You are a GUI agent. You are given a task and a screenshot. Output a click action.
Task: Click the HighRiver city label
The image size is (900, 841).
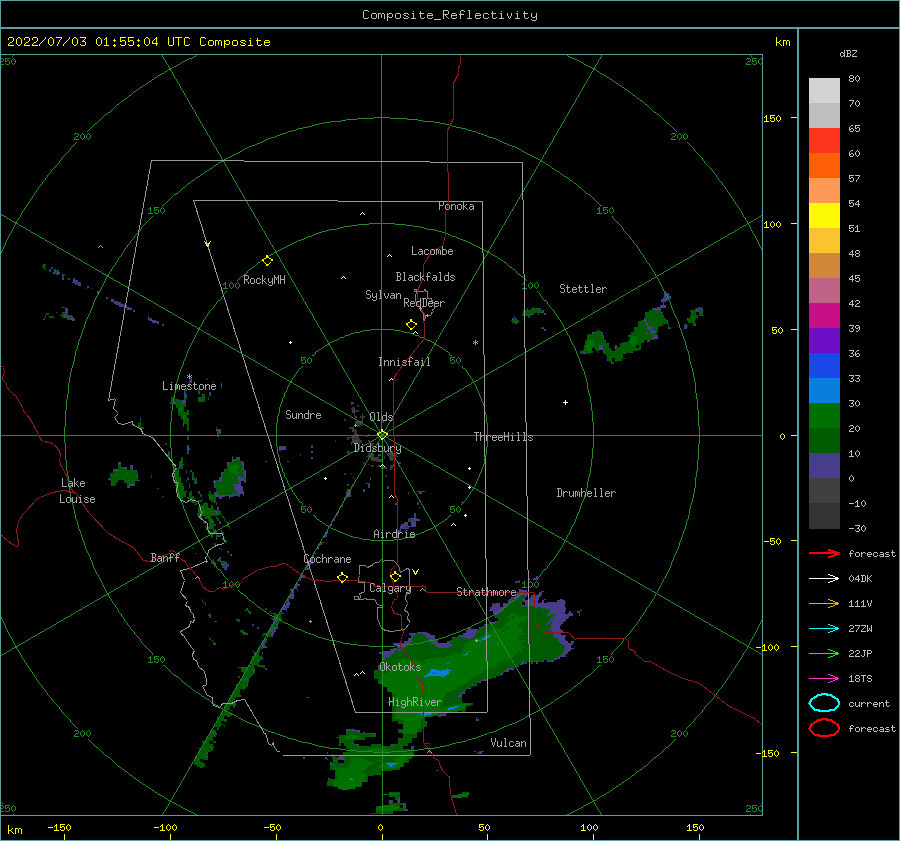[x=415, y=702]
